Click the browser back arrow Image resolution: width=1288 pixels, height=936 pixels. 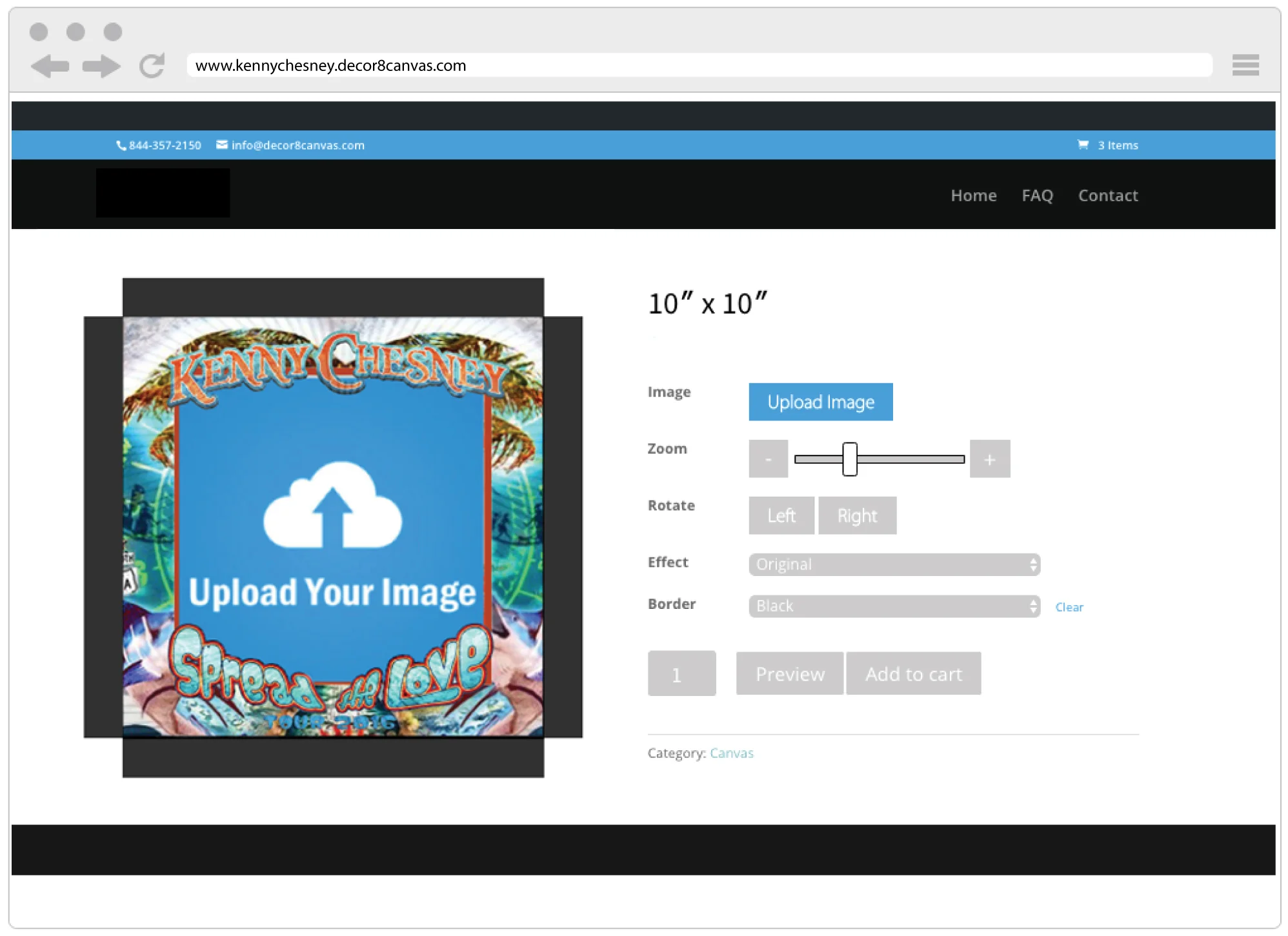point(50,66)
